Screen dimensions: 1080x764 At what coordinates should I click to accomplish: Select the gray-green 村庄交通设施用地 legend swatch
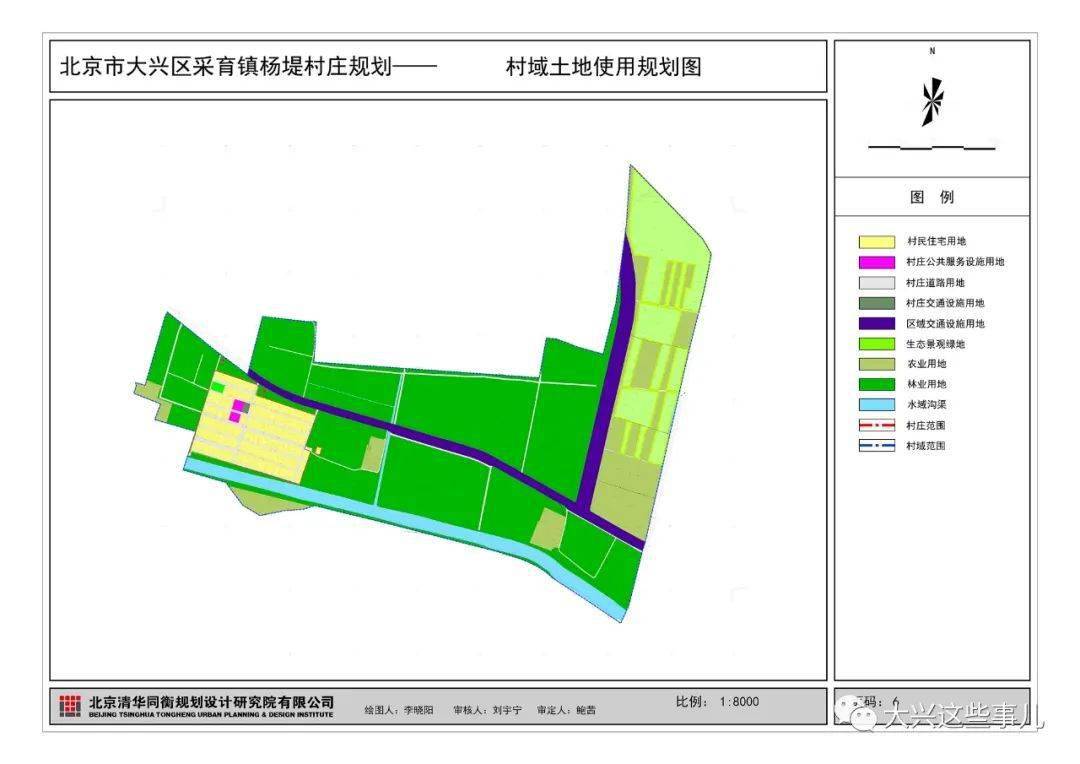pos(876,303)
